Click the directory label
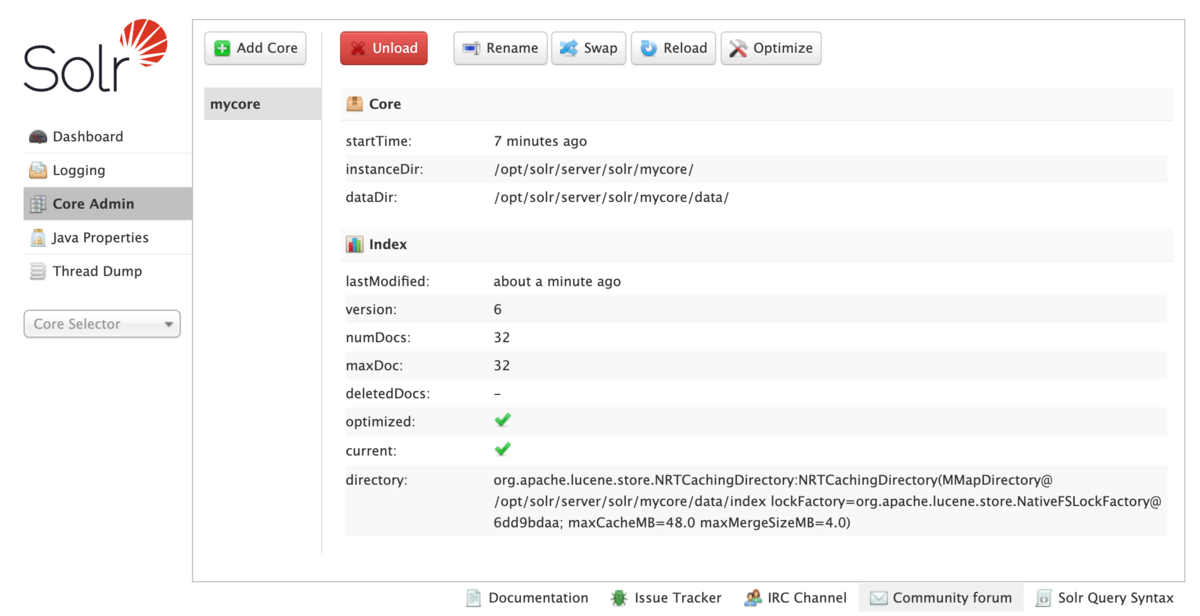This screenshot has width=1200, height=616. coord(377,480)
